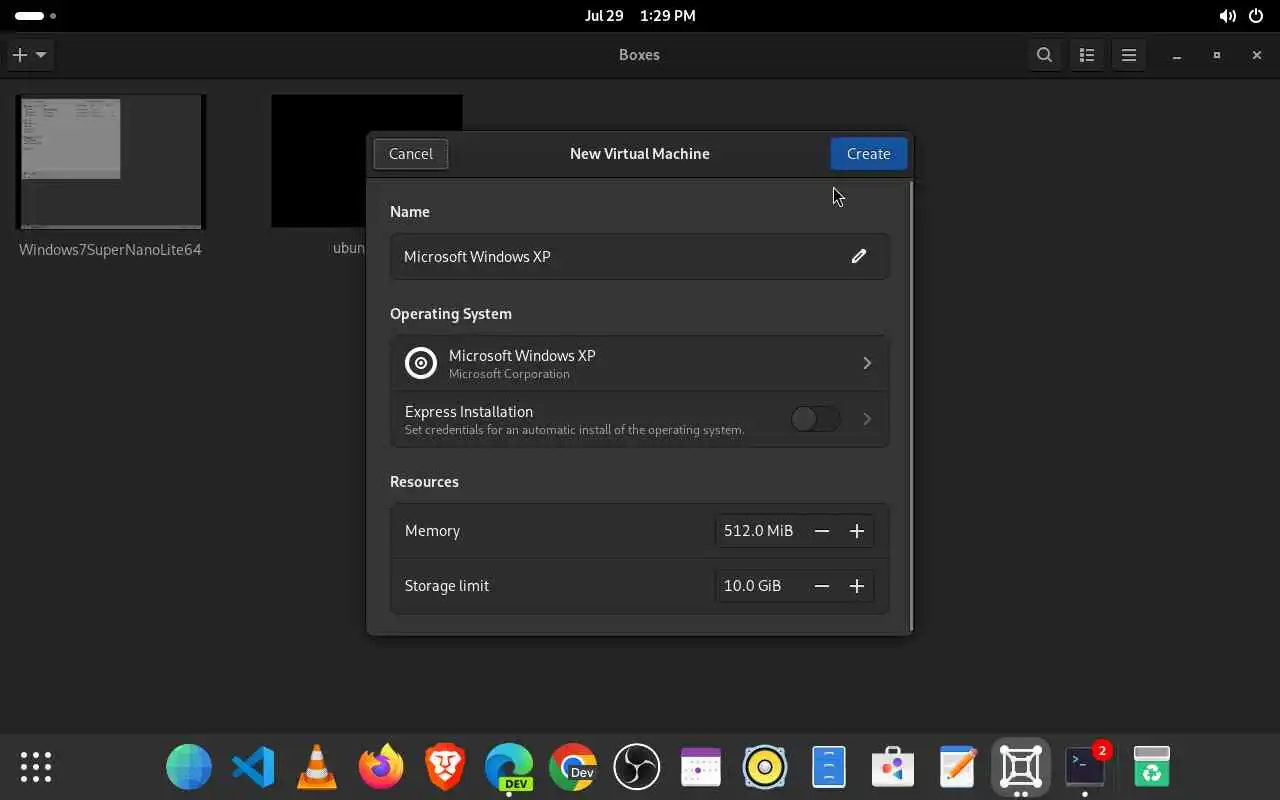Increase Storage limit with plus button
The width and height of the screenshot is (1280, 800).
[857, 586]
